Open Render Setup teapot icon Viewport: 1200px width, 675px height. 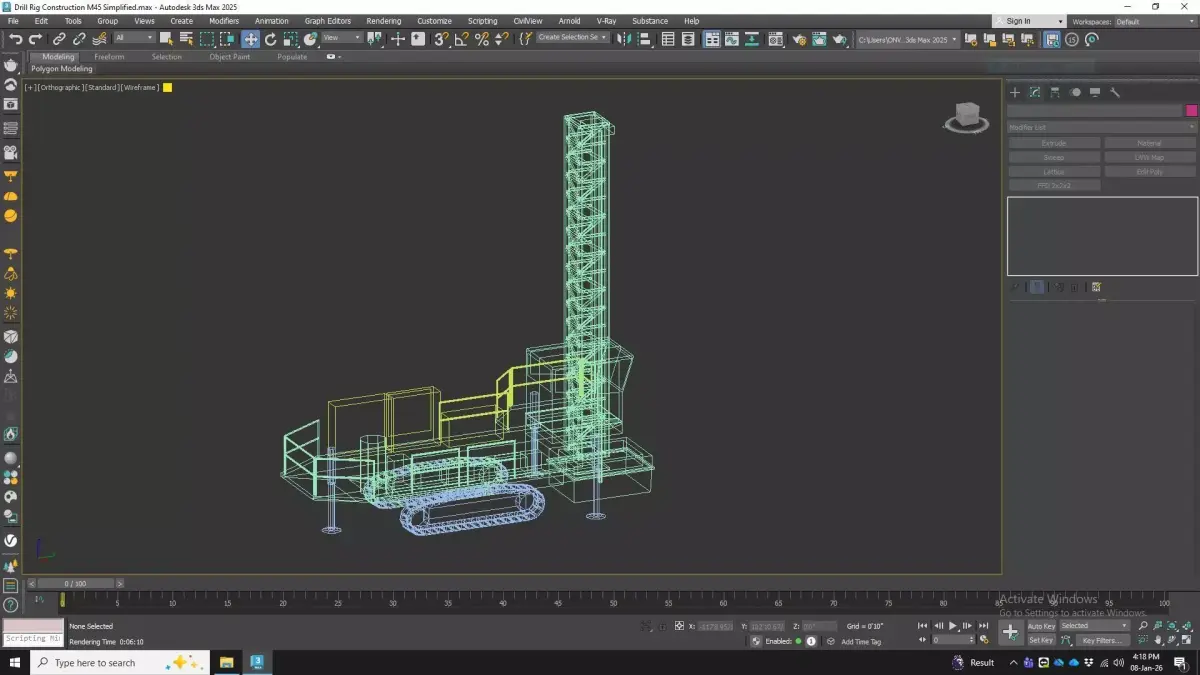(799, 39)
